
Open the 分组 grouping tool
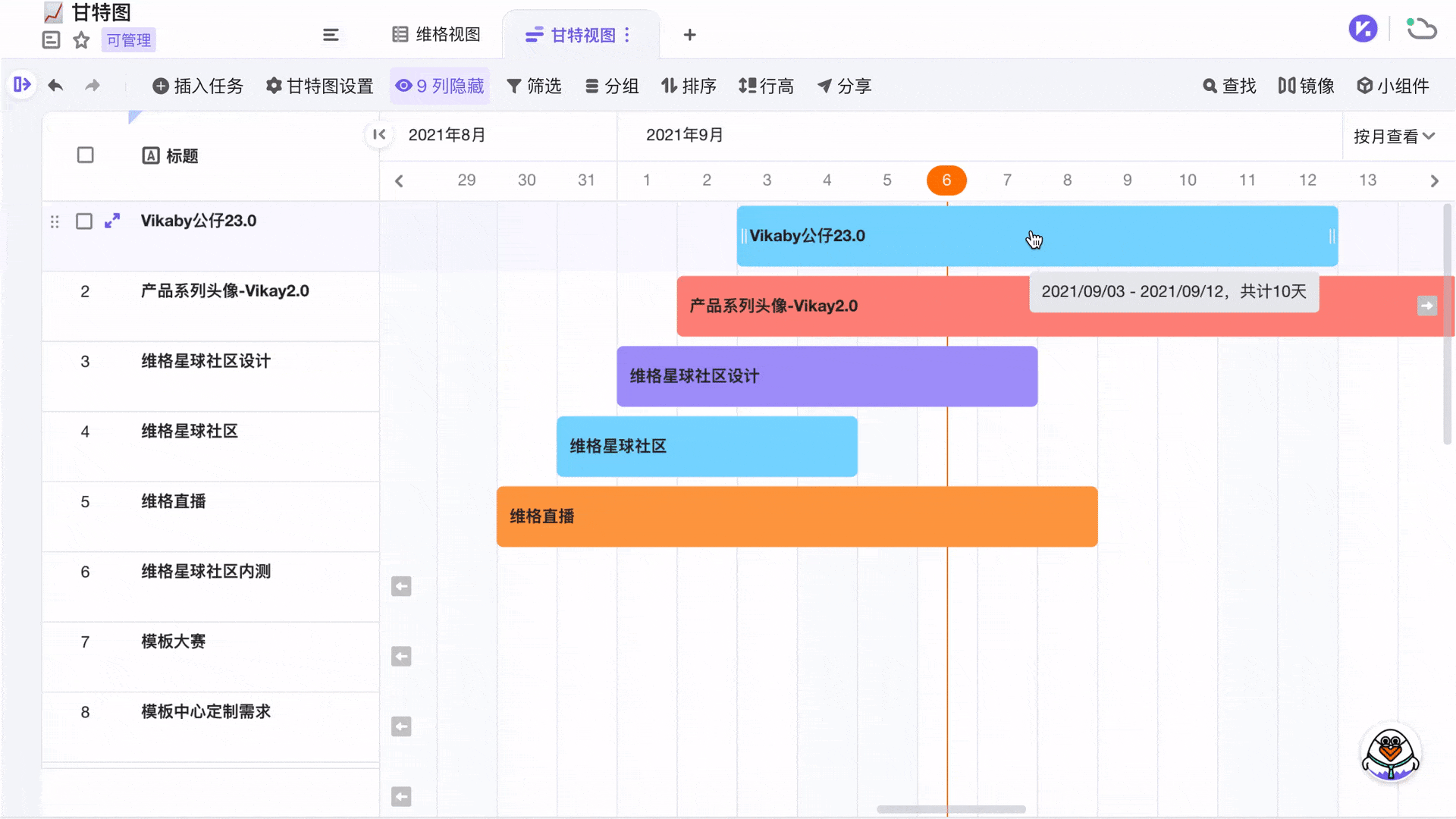click(612, 86)
